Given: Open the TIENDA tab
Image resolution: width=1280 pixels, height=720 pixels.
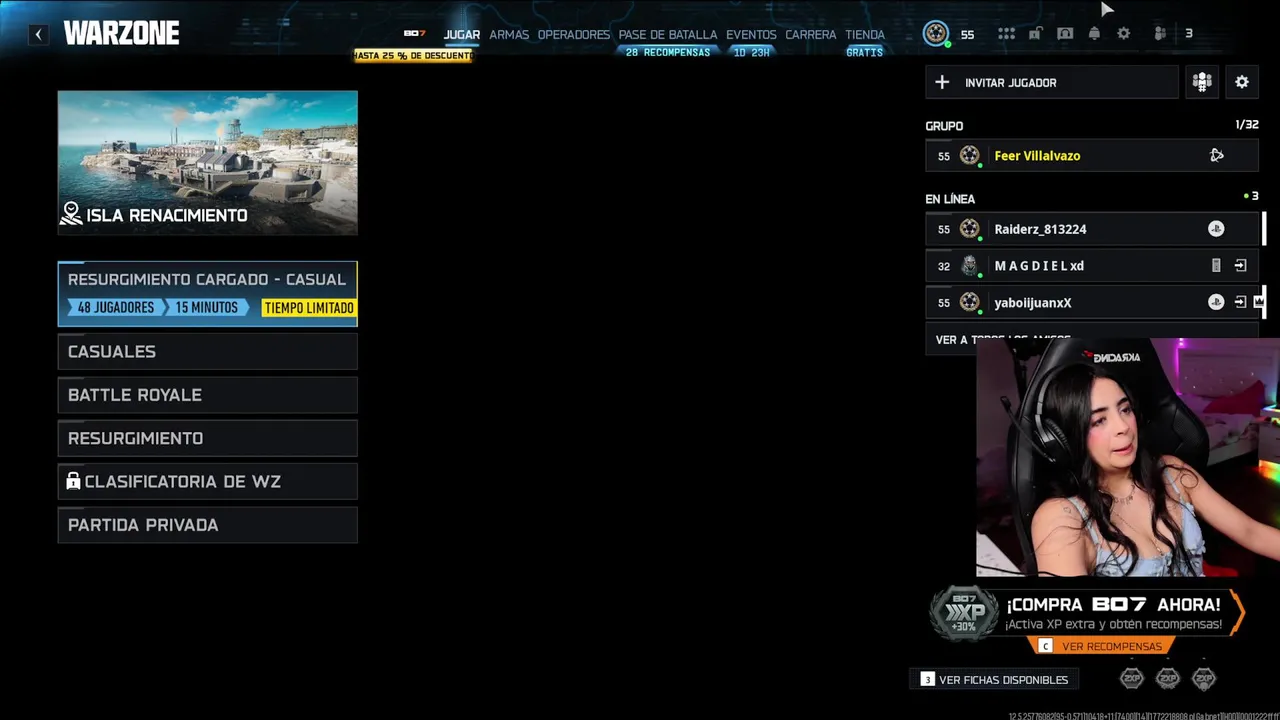Looking at the screenshot, I should click(x=865, y=34).
